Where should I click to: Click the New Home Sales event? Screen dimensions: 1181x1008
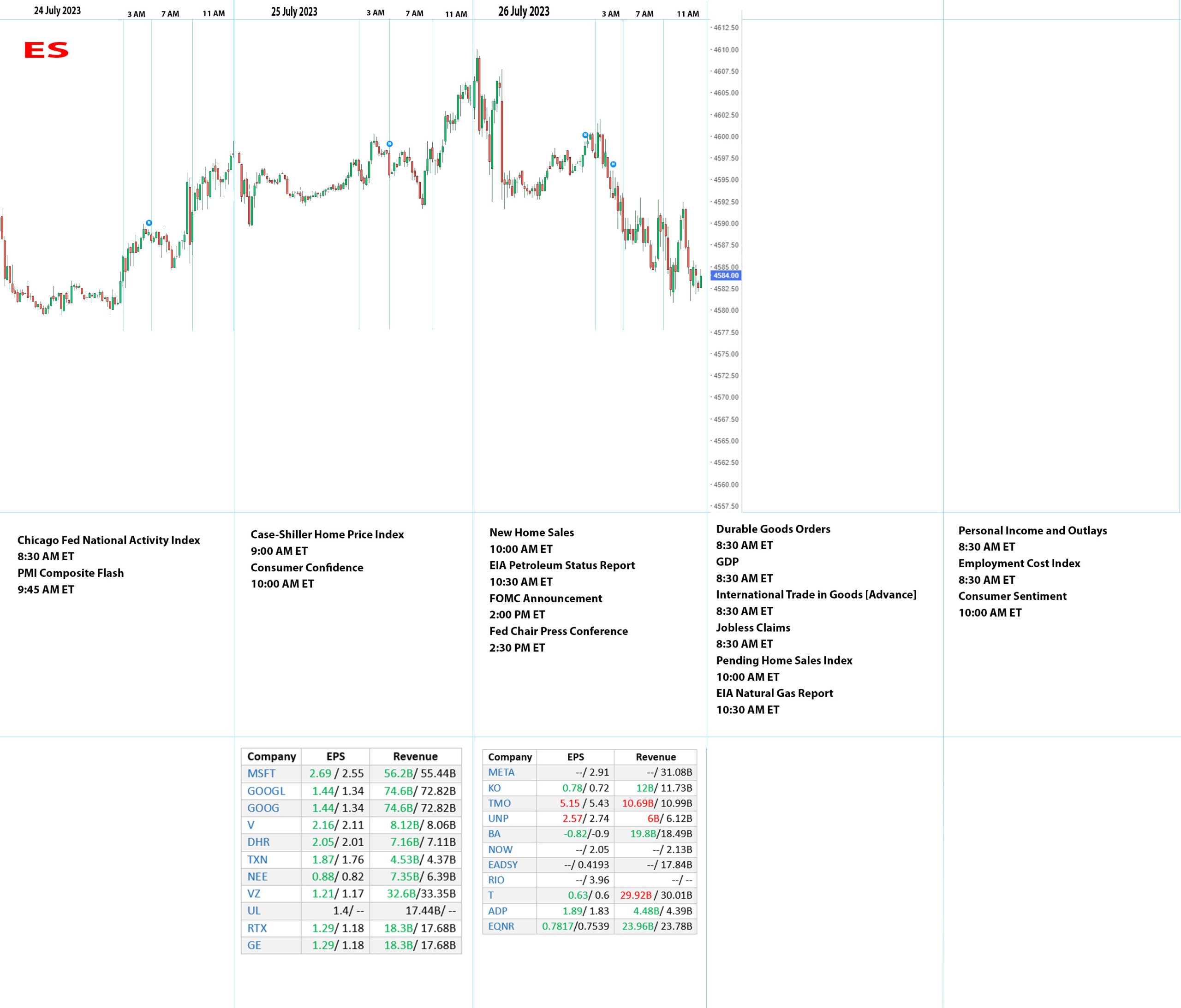(x=532, y=532)
